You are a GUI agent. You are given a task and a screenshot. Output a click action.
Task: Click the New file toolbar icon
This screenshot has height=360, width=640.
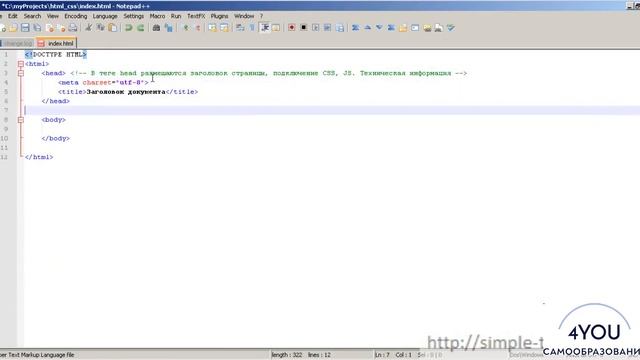(2, 28)
